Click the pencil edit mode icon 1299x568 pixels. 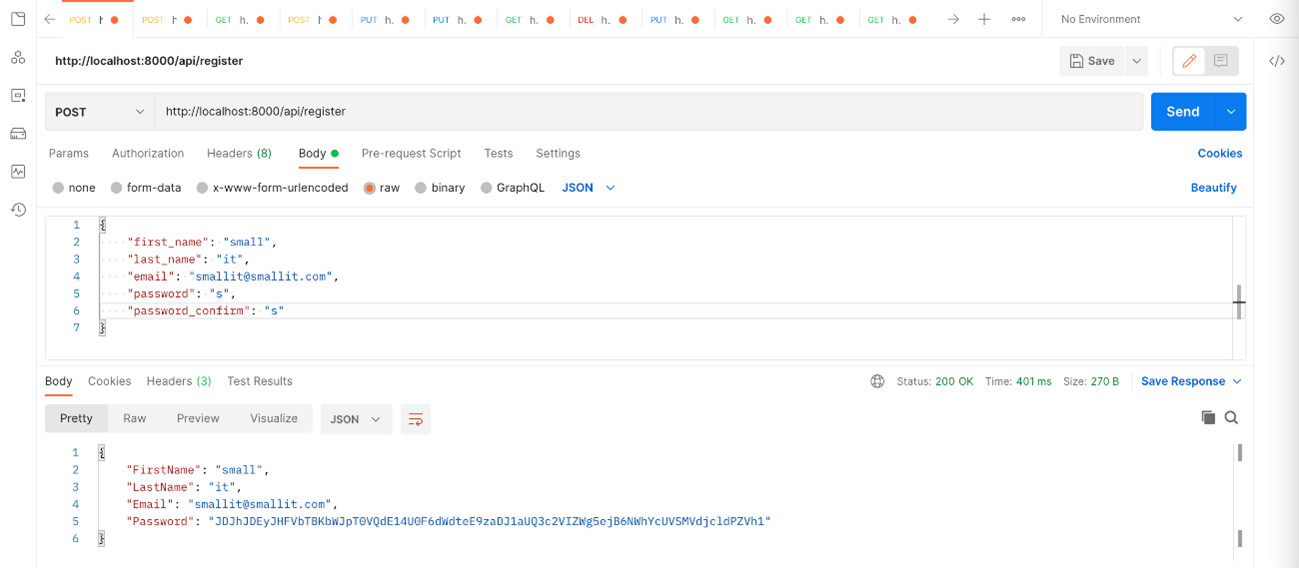[x=1189, y=61]
